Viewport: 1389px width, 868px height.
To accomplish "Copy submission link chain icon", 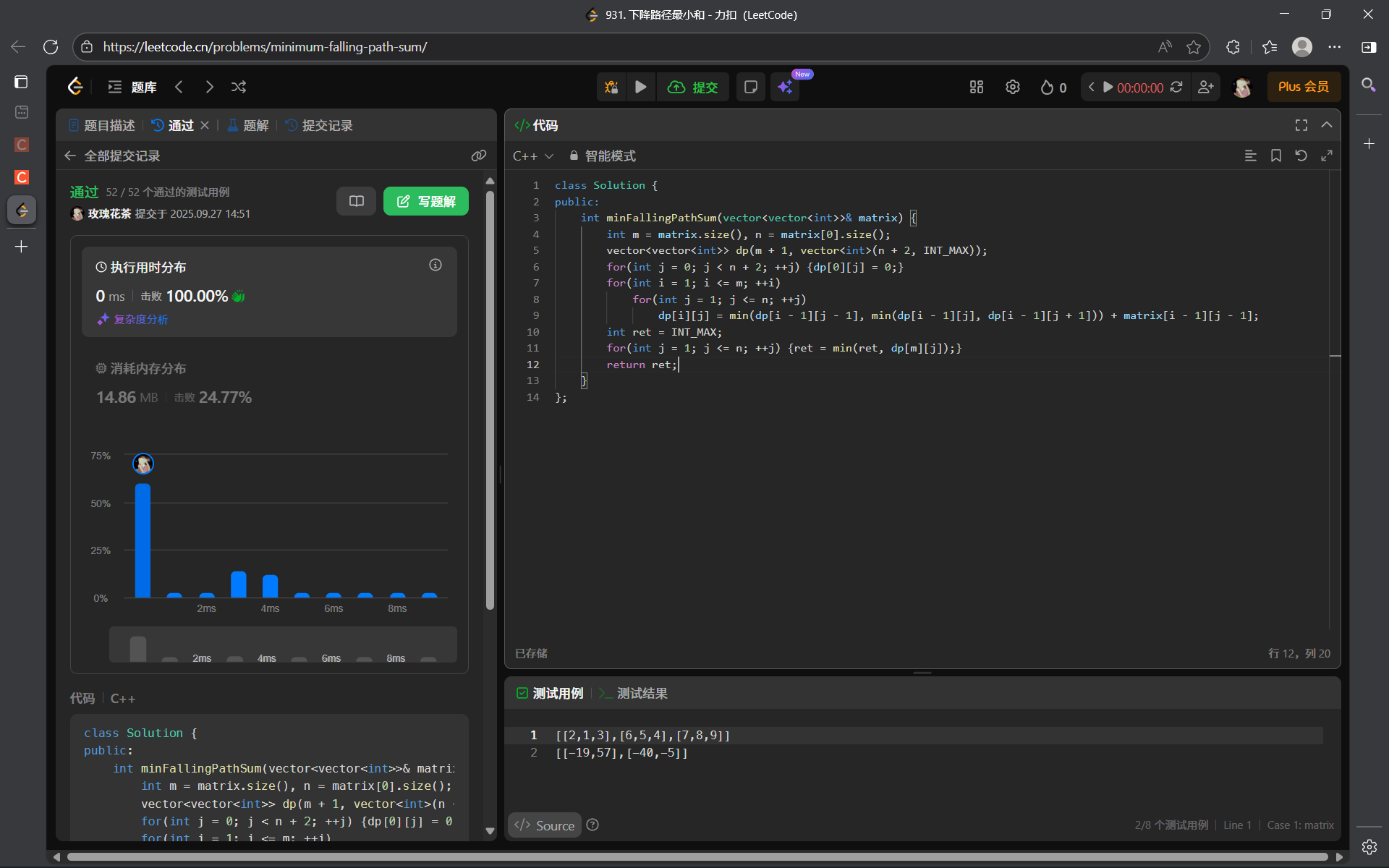I will 478,156.
